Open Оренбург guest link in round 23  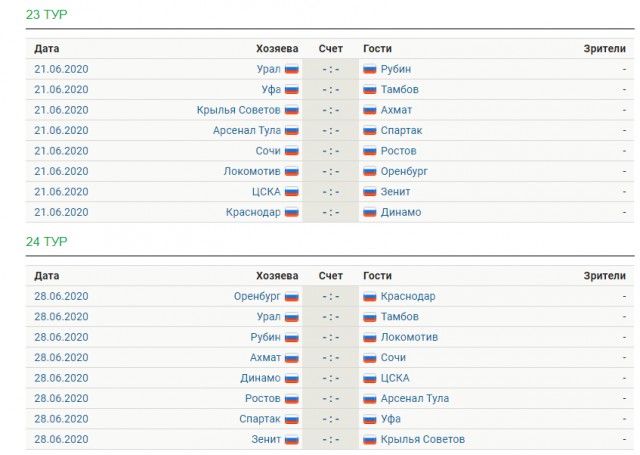coord(404,171)
